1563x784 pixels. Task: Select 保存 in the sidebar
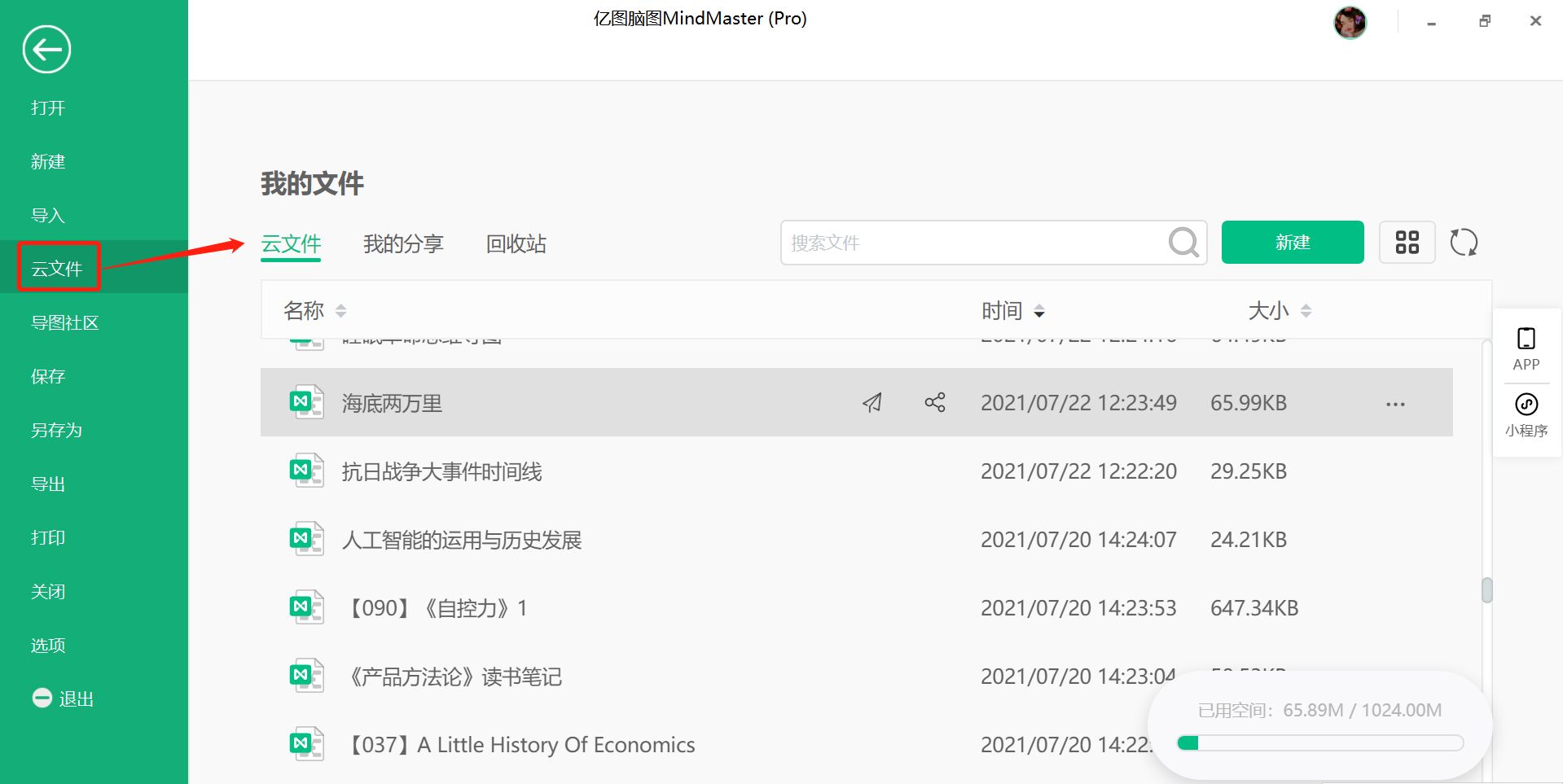click(48, 377)
